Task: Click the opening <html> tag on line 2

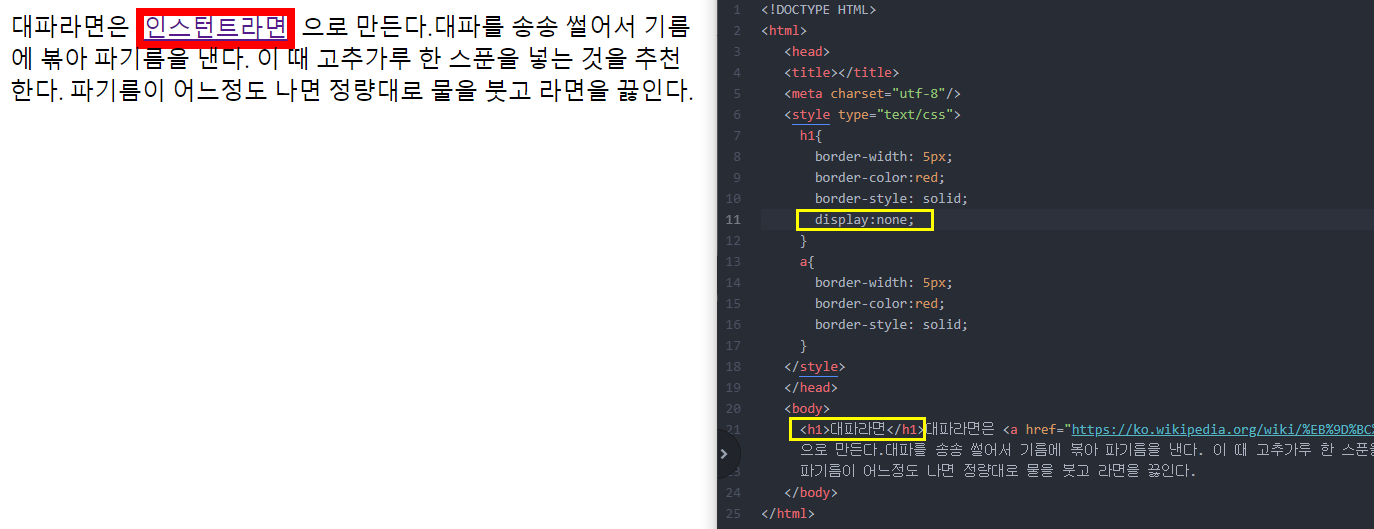Action: (784, 31)
